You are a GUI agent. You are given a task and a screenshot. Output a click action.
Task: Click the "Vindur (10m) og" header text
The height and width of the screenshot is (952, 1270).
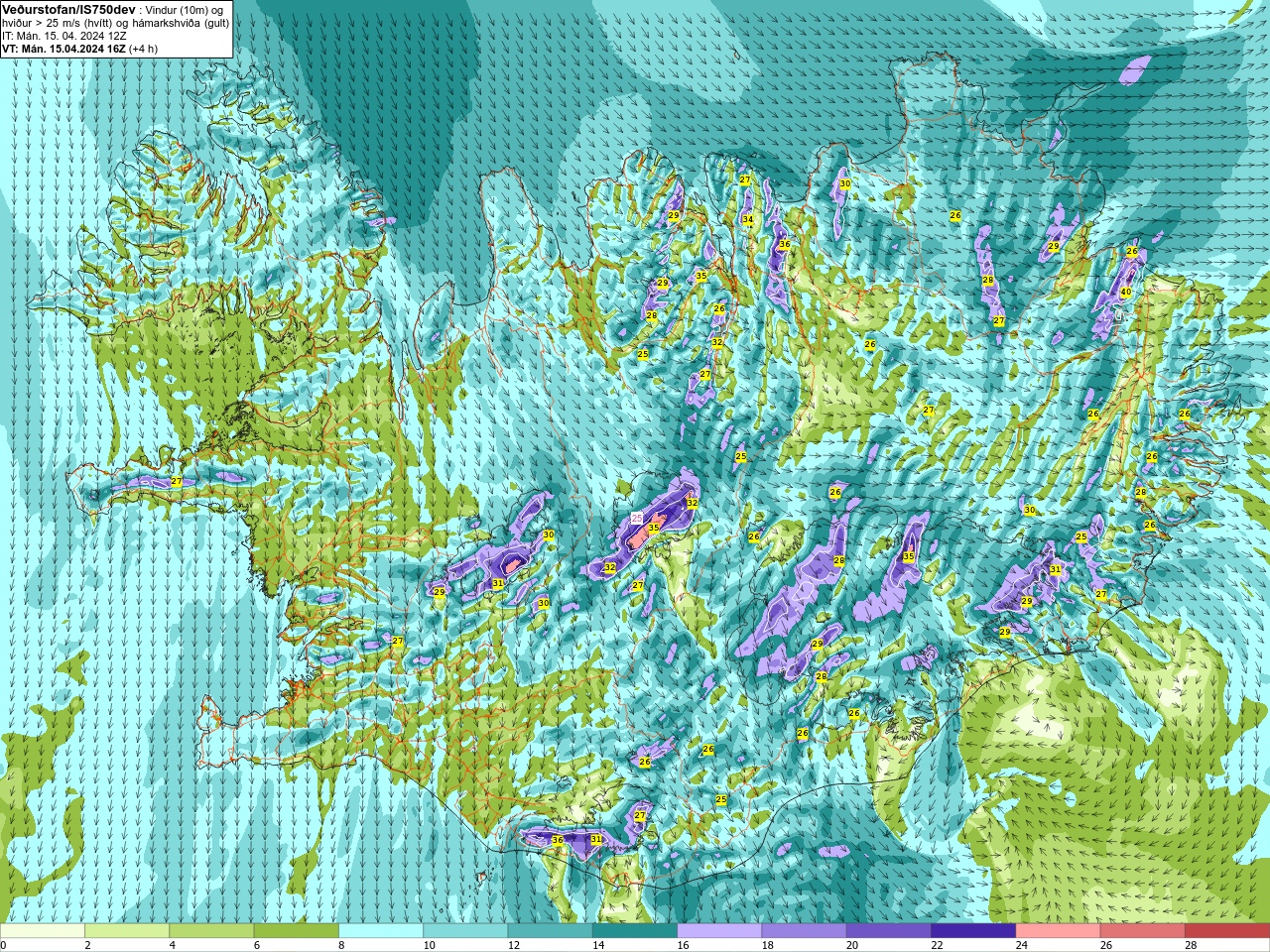pyautogui.click(x=185, y=10)
